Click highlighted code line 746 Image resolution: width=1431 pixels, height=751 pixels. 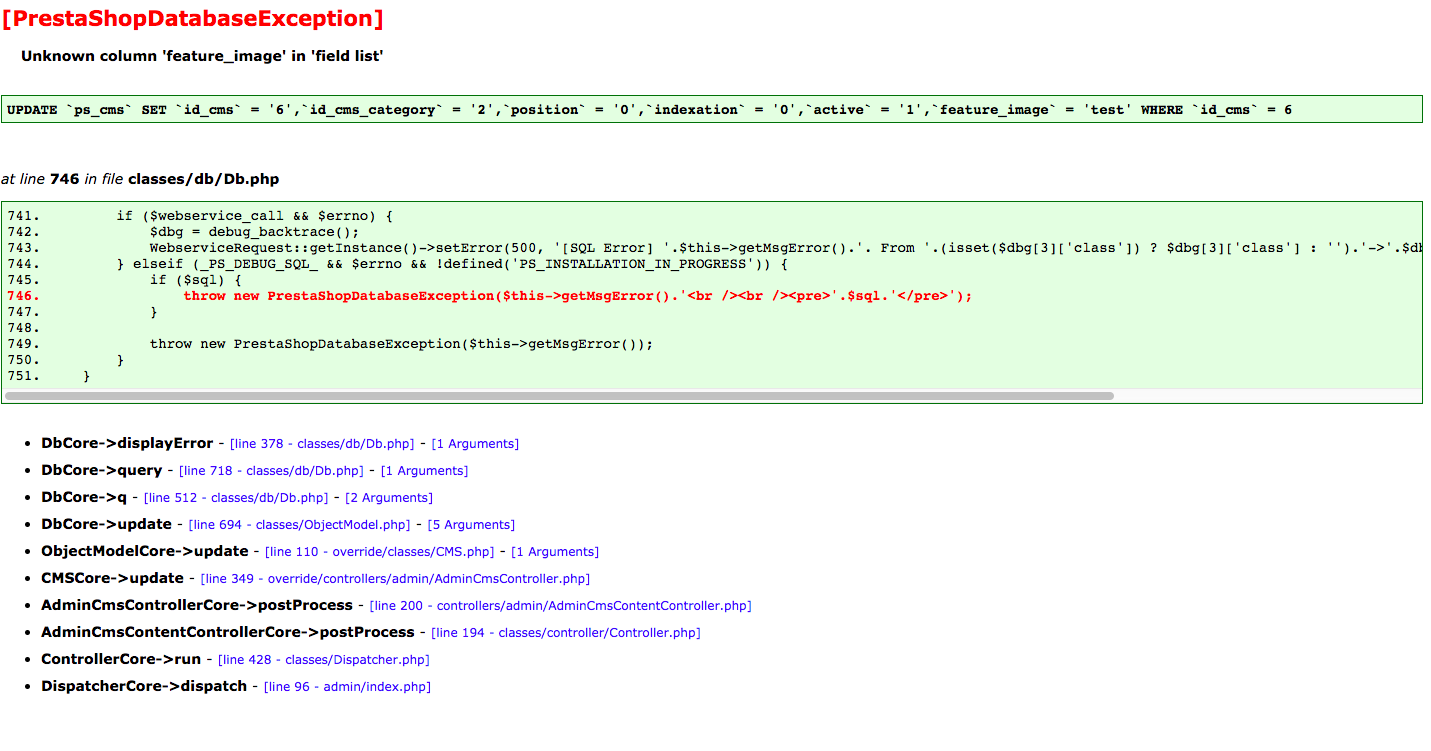(x=578, y=296)
